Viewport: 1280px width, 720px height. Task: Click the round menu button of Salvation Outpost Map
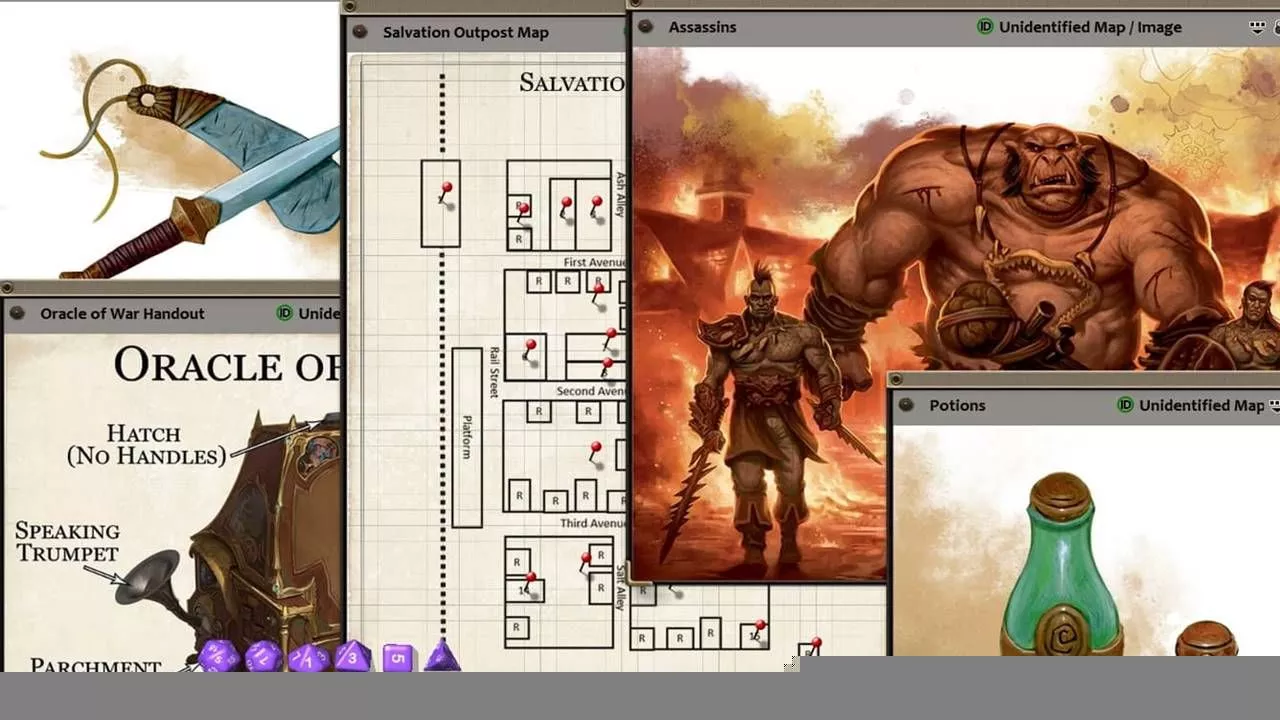point(360,32)
